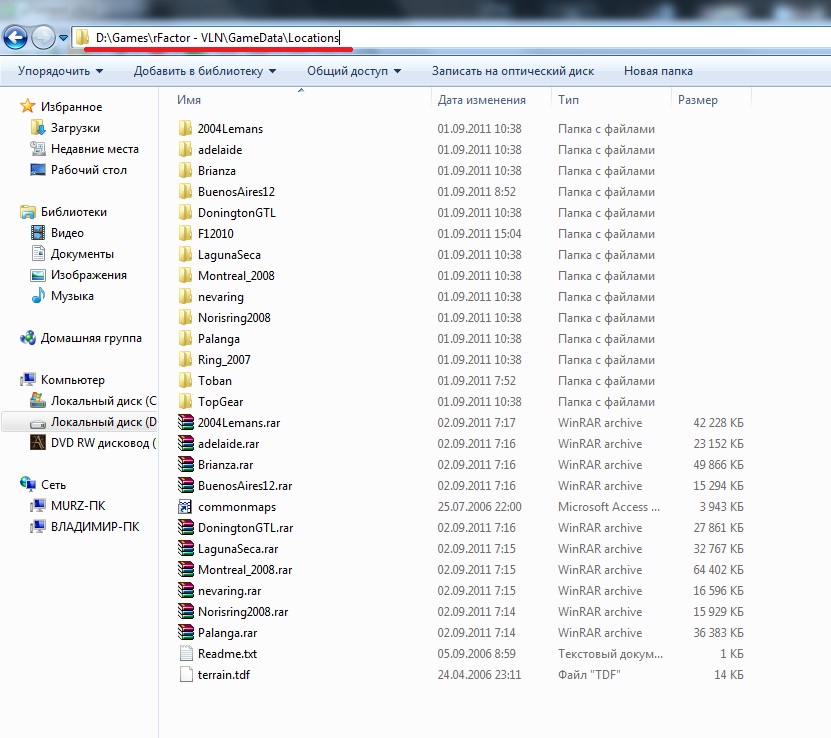Sort by Дата изменения column header
This screenshot has height=738, width=831.
pyautogui.click(x=481, y=100)
